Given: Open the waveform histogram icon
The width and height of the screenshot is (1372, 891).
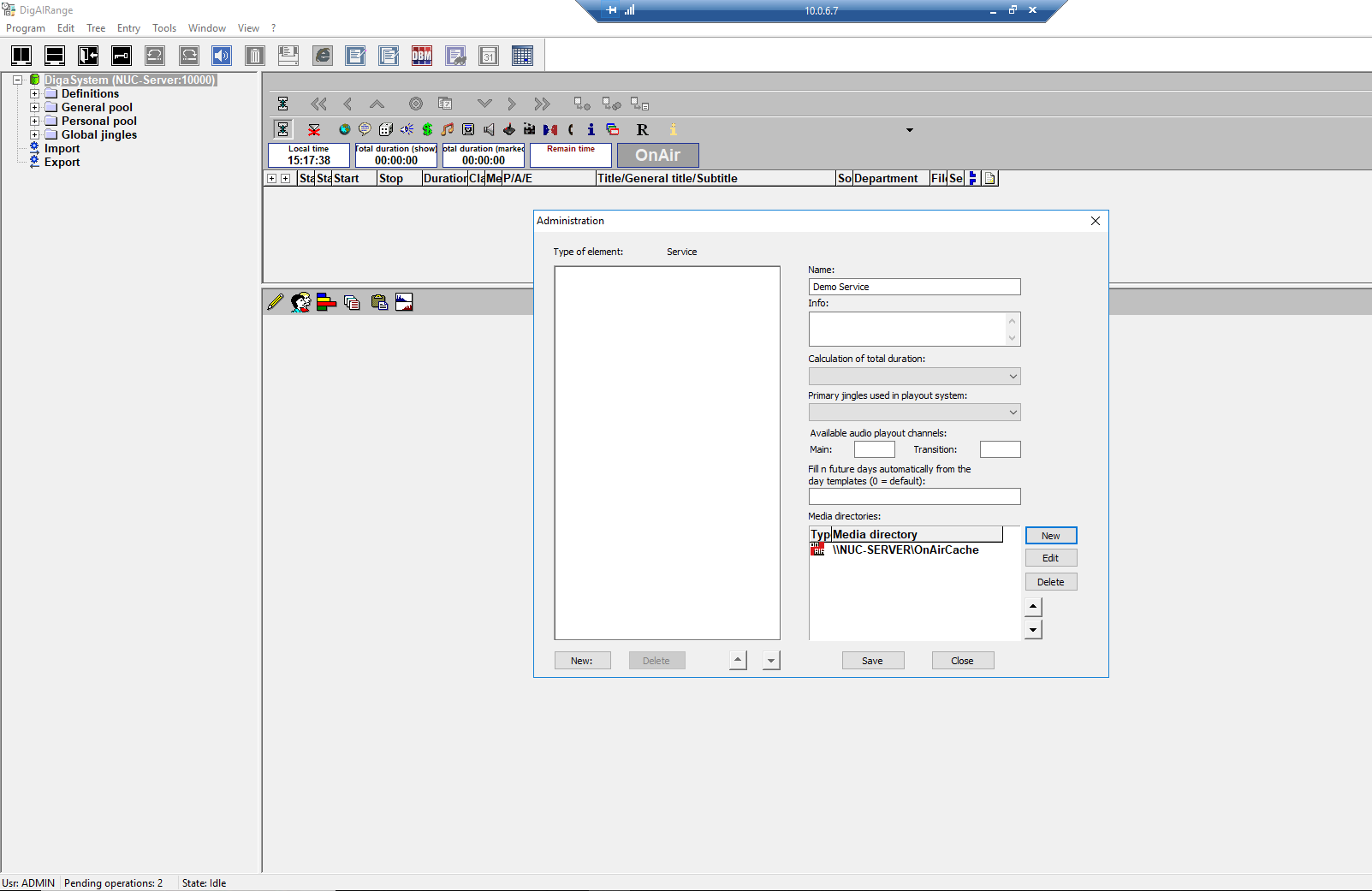Looking at the screenshot, I should pos(404,302).
